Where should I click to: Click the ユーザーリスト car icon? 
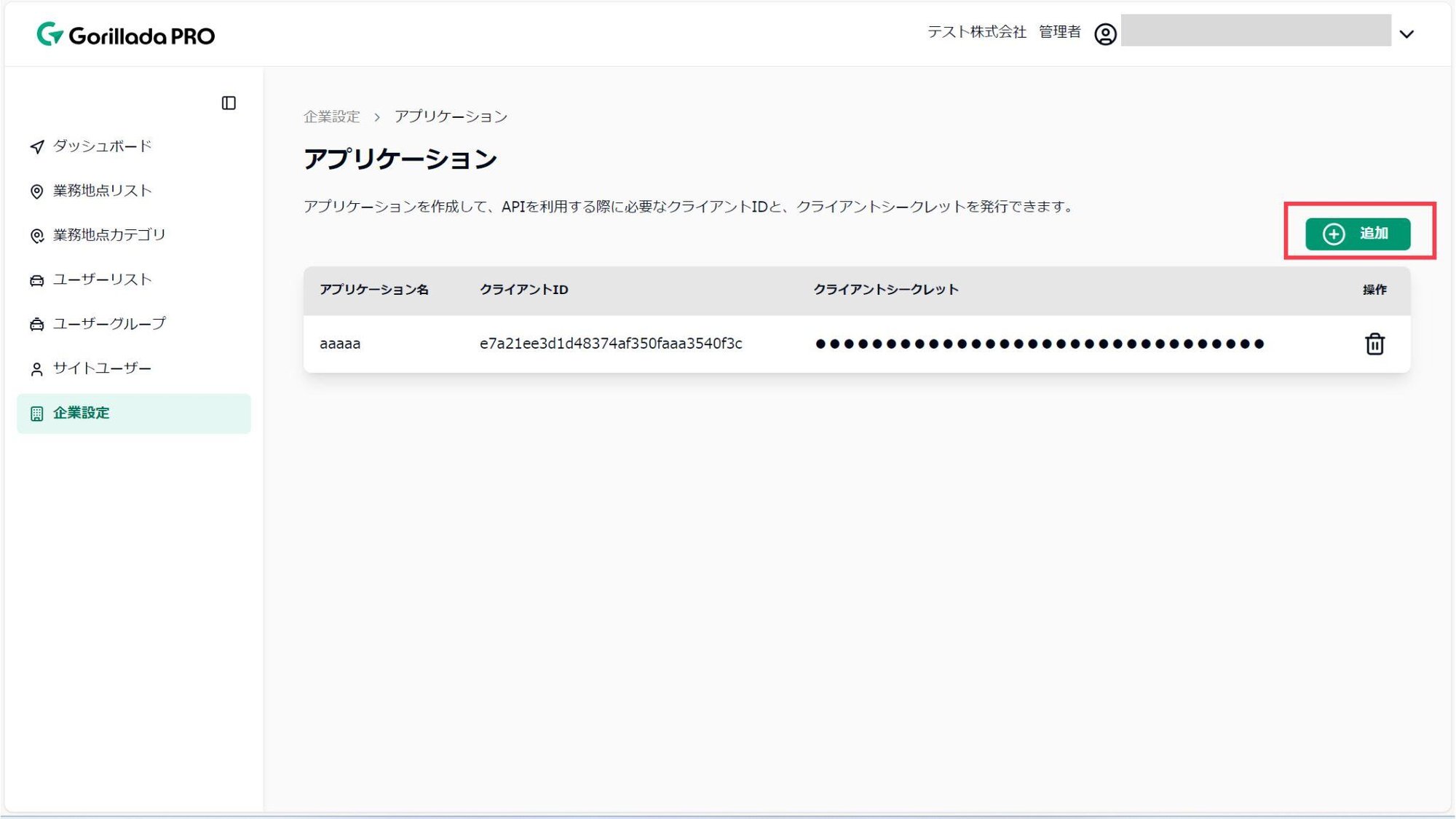(x=36, y=280)
